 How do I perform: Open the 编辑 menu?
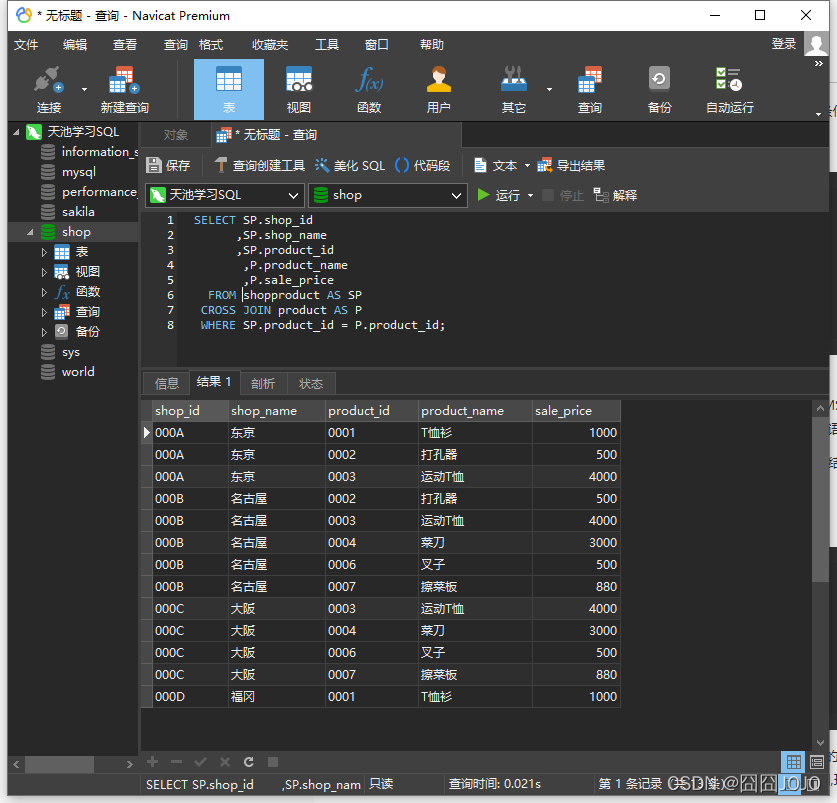pos(75,45)
